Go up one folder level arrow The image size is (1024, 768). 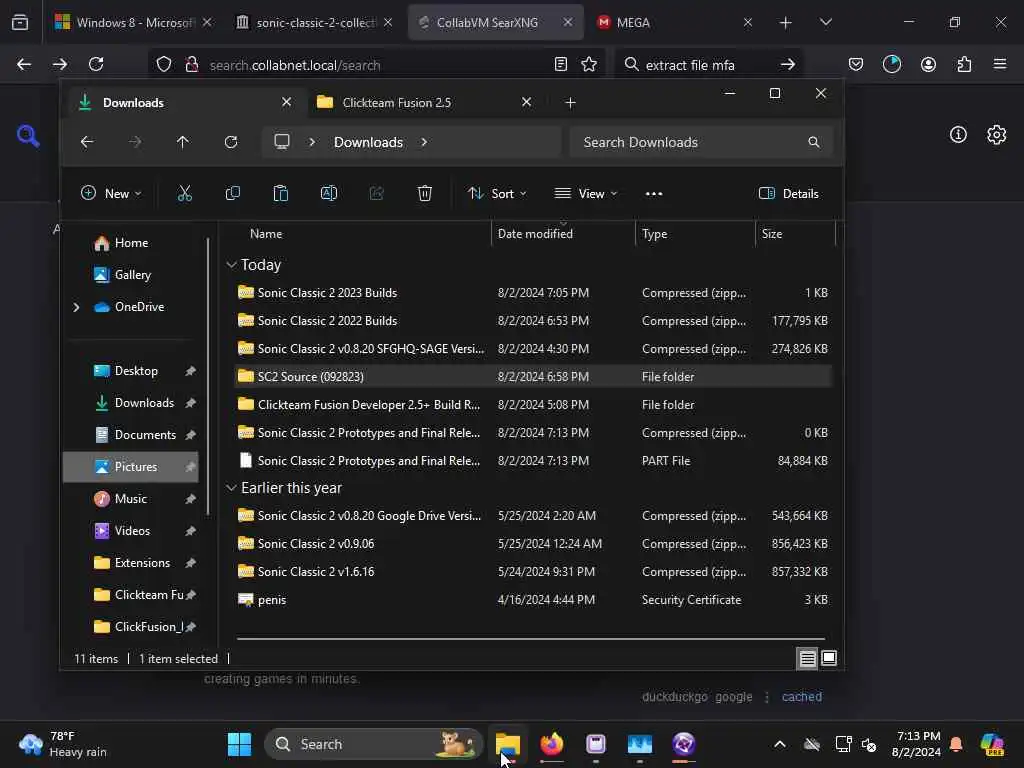(183, 142)
